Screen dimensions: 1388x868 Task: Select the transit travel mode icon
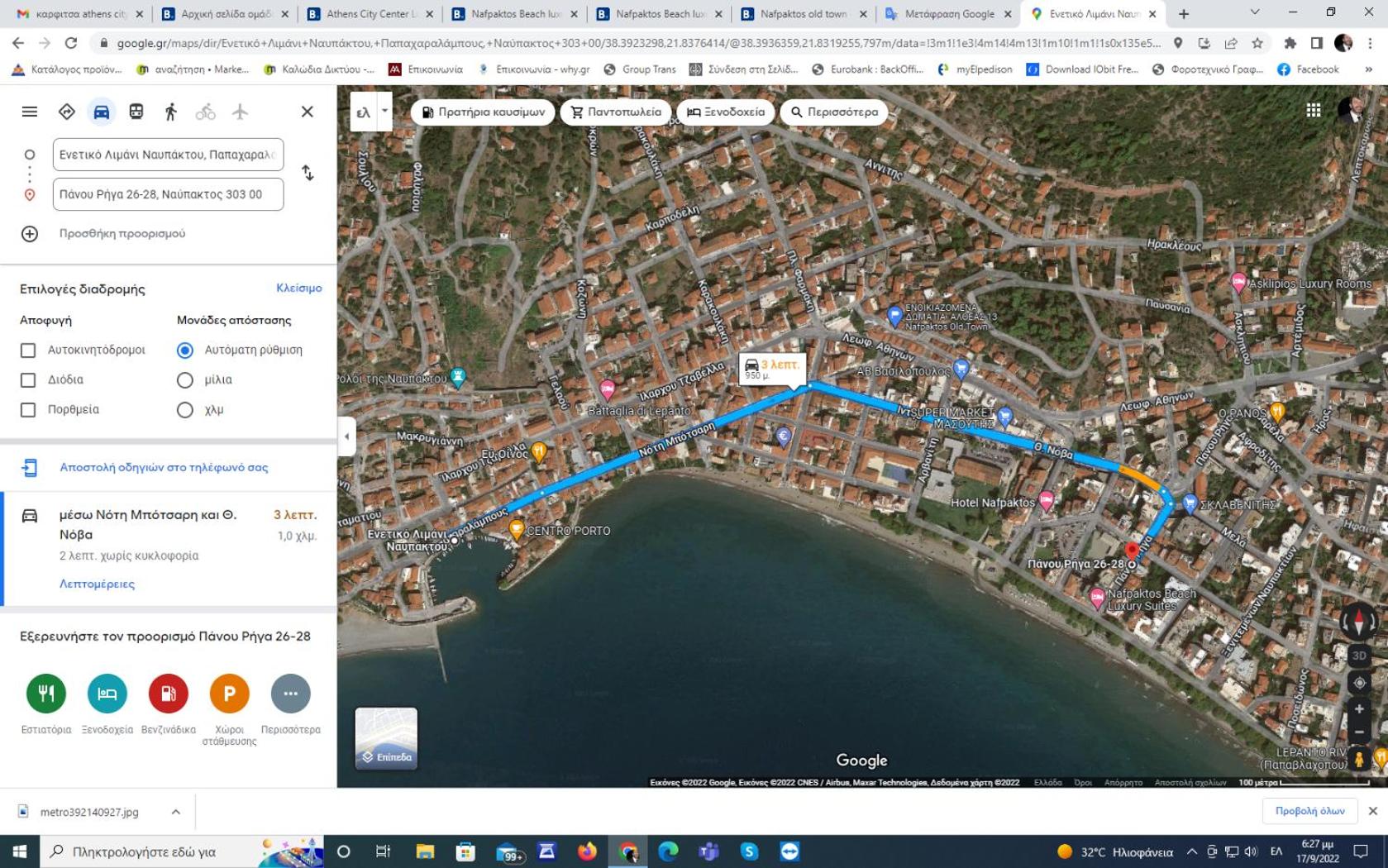[x=136, y=112]
